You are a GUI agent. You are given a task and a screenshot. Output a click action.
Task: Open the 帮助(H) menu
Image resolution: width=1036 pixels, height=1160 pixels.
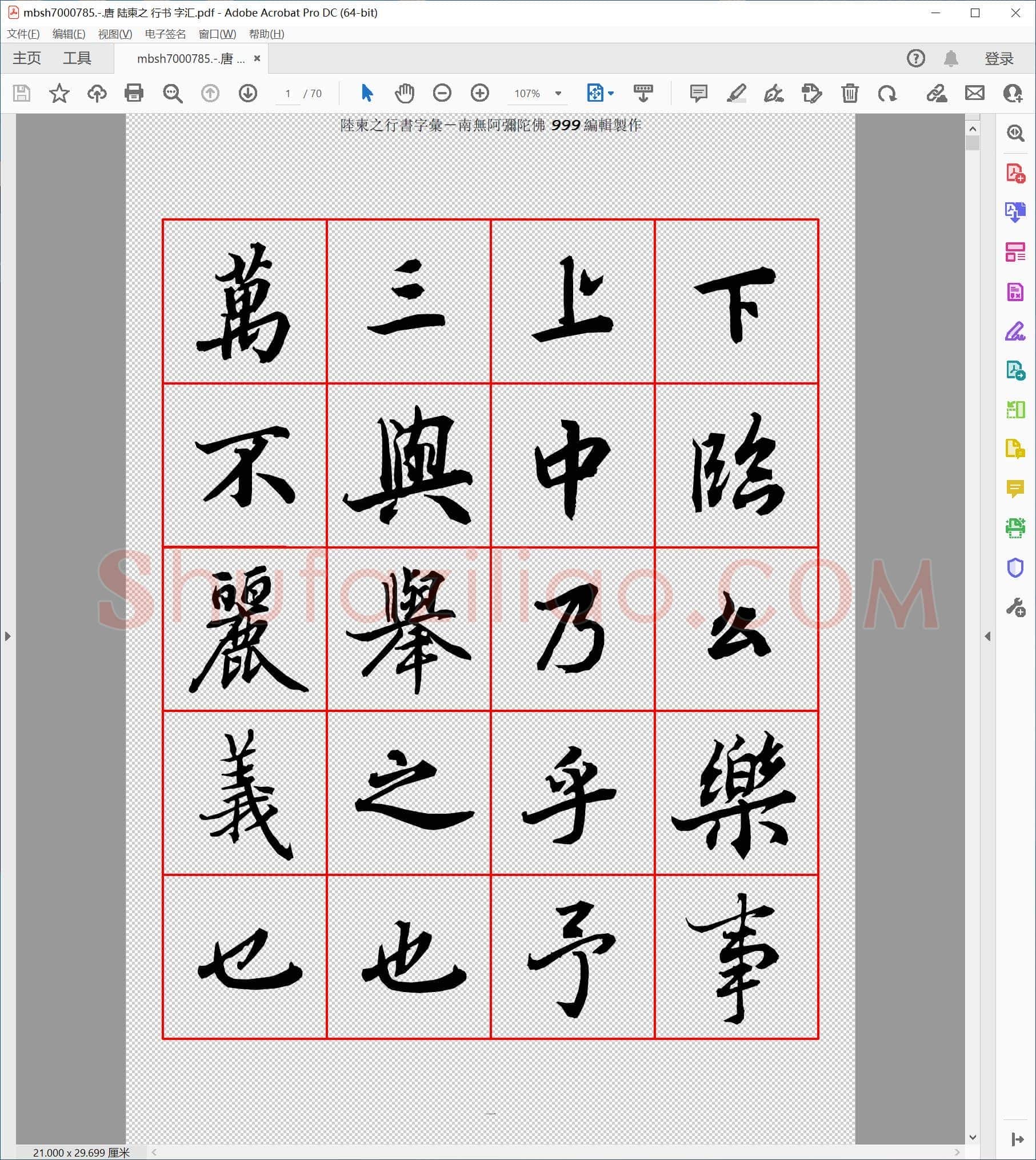(x=266, y=34)
